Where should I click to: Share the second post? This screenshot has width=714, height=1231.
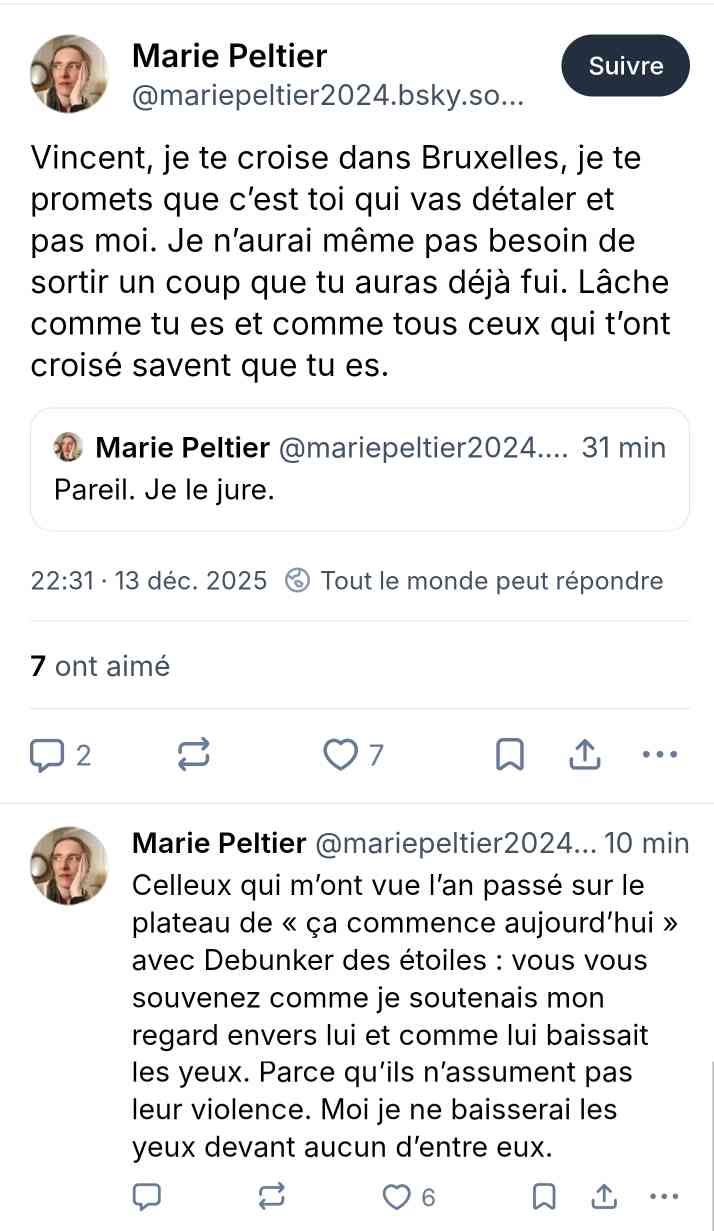click(x=604, y=1196)
